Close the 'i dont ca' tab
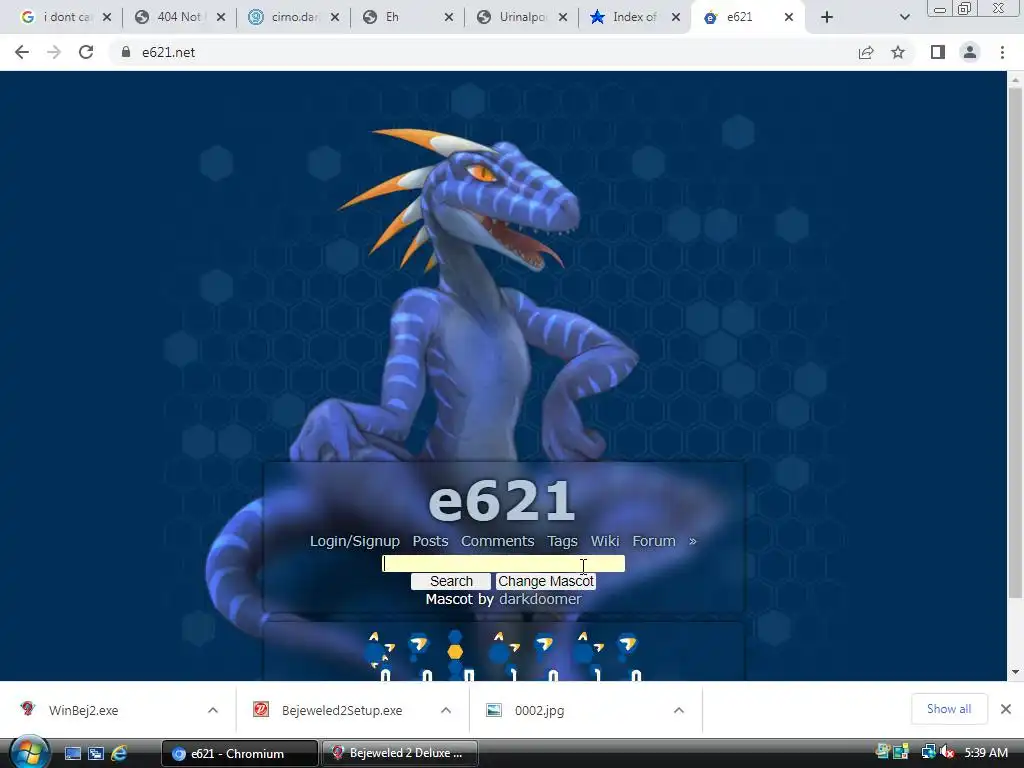The height and width of the screenshot is (768, 1024). click(107, 17)
